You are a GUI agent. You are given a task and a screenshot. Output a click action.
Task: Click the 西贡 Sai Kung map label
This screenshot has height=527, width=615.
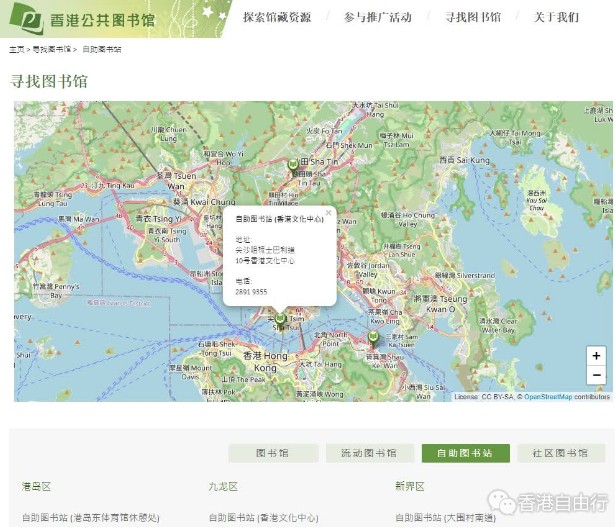pyautogui.click(x=464, y=160)
